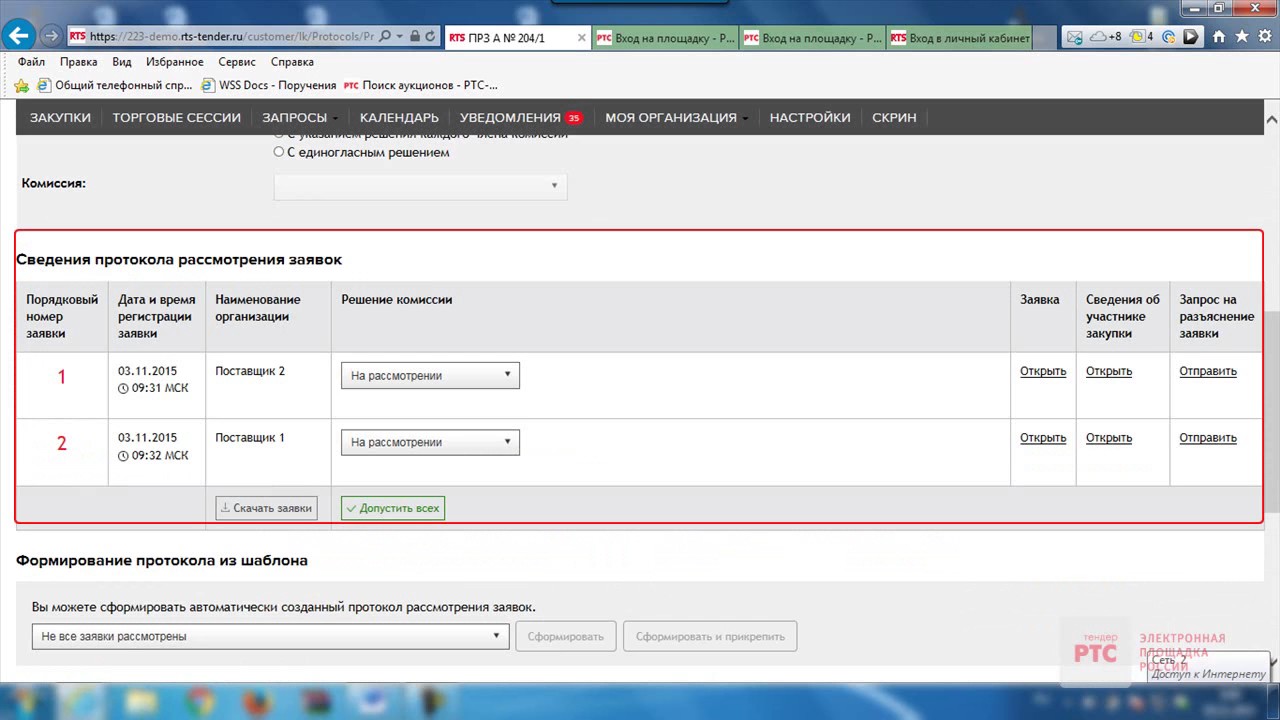This screenshot has width=1280, height=720.
Task: Click the search magnifier in address bar
Action: click(385, 36)
